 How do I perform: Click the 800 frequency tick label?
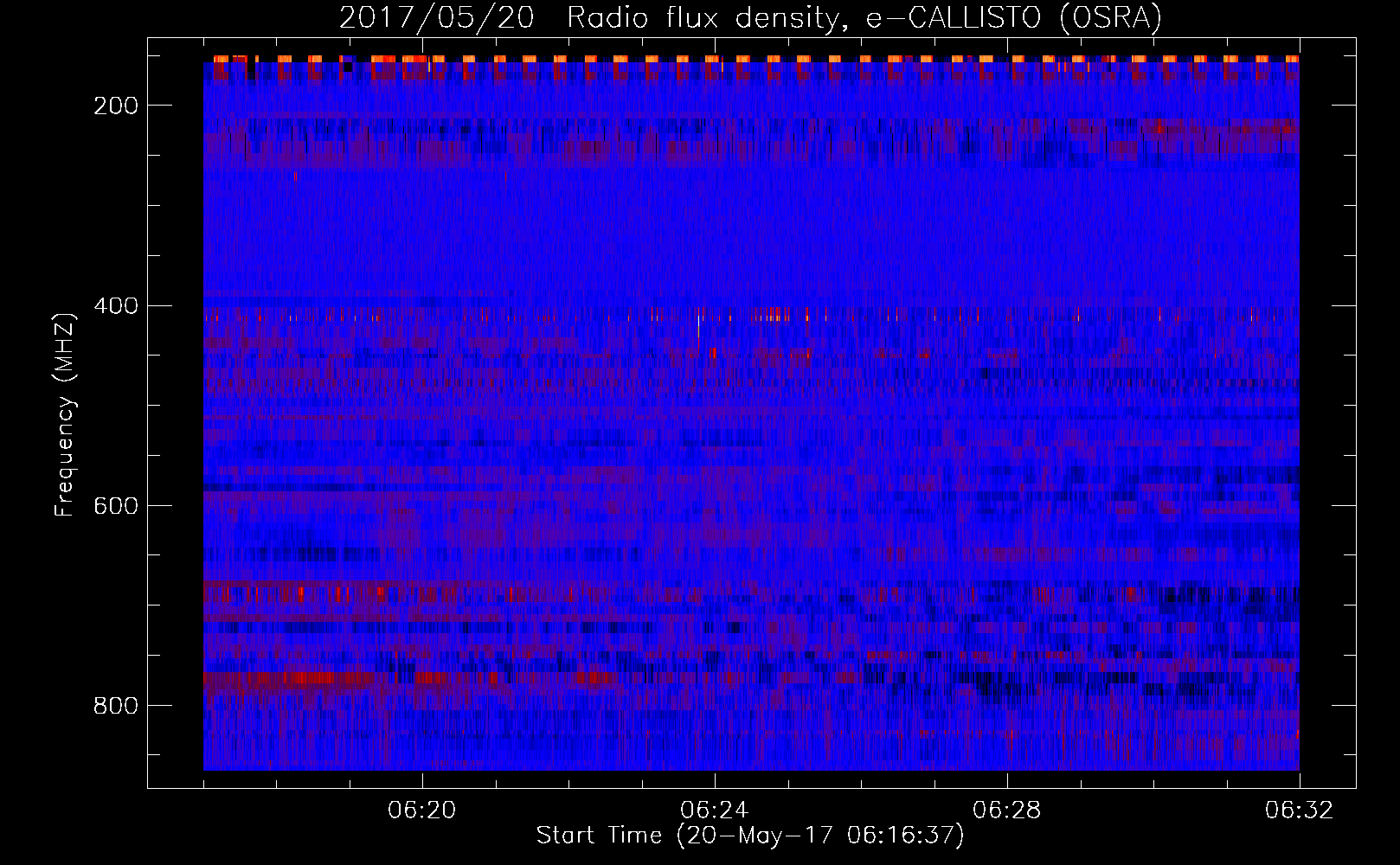click(x=117, y=706)
